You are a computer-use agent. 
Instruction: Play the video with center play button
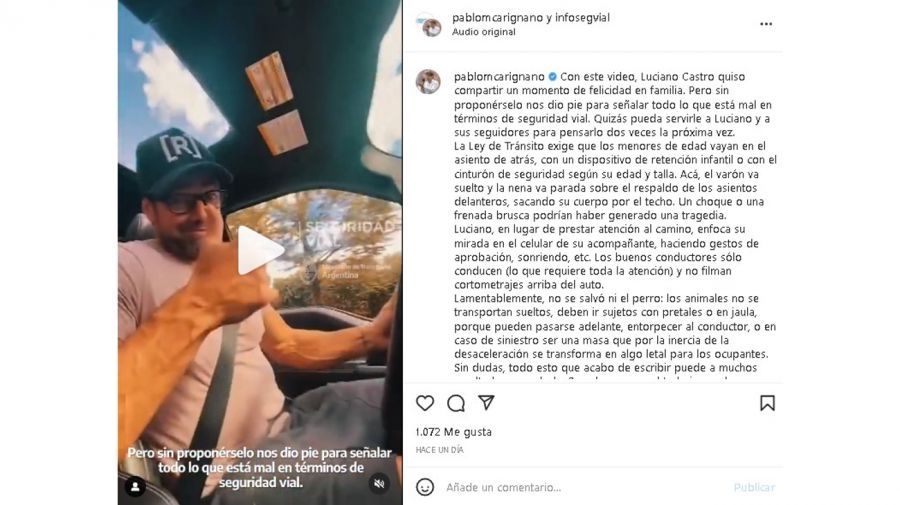(260, 250)
